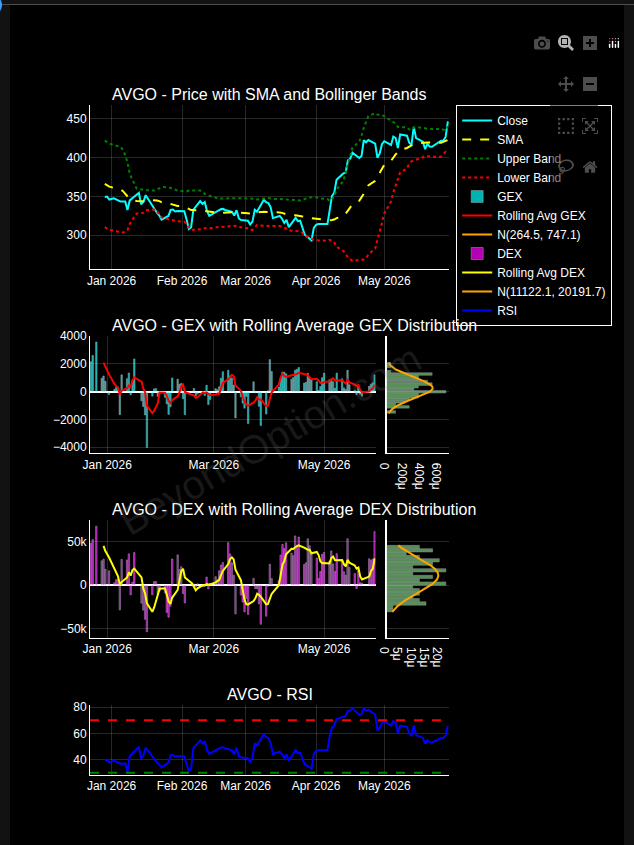Click the orange normal curve in GEX distribution
This screenshot has height=845, width=634.
tap(430, 386)
